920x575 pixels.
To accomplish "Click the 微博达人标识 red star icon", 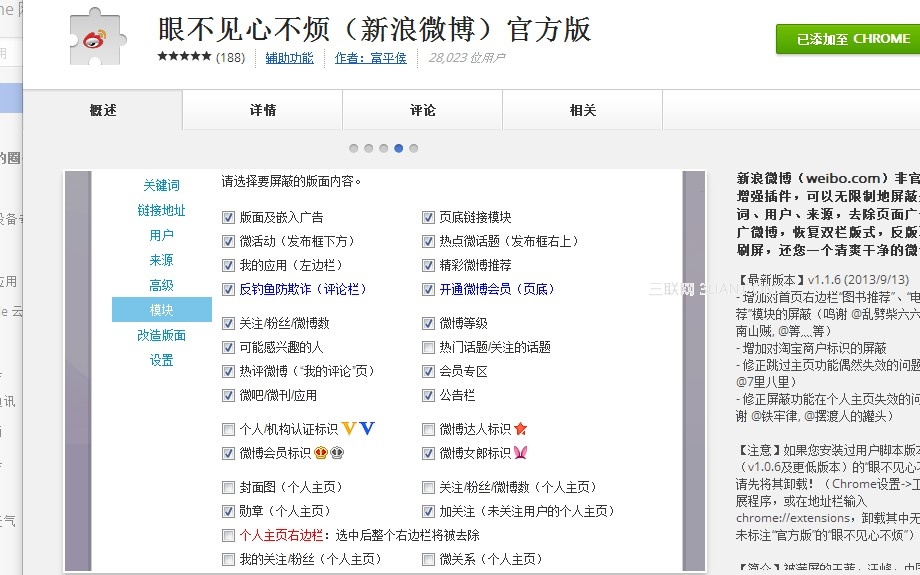I will (x=520, y=429).
